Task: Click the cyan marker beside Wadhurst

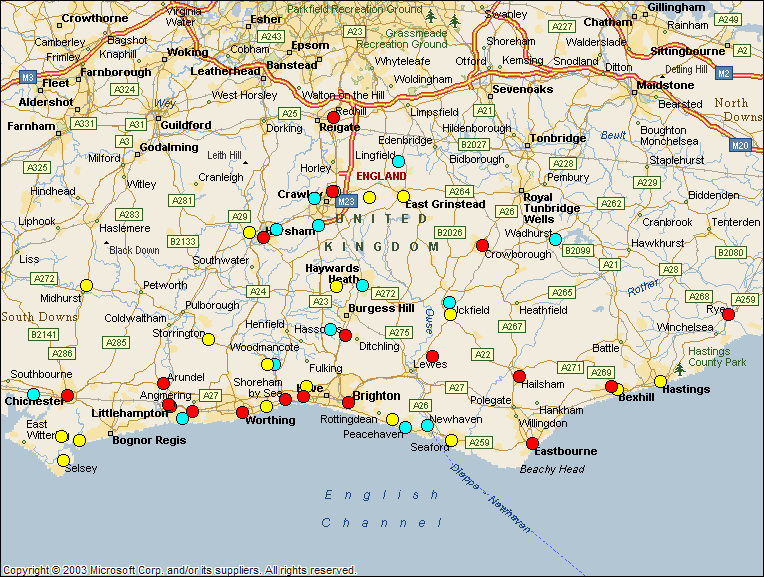Action: point(555,239)
